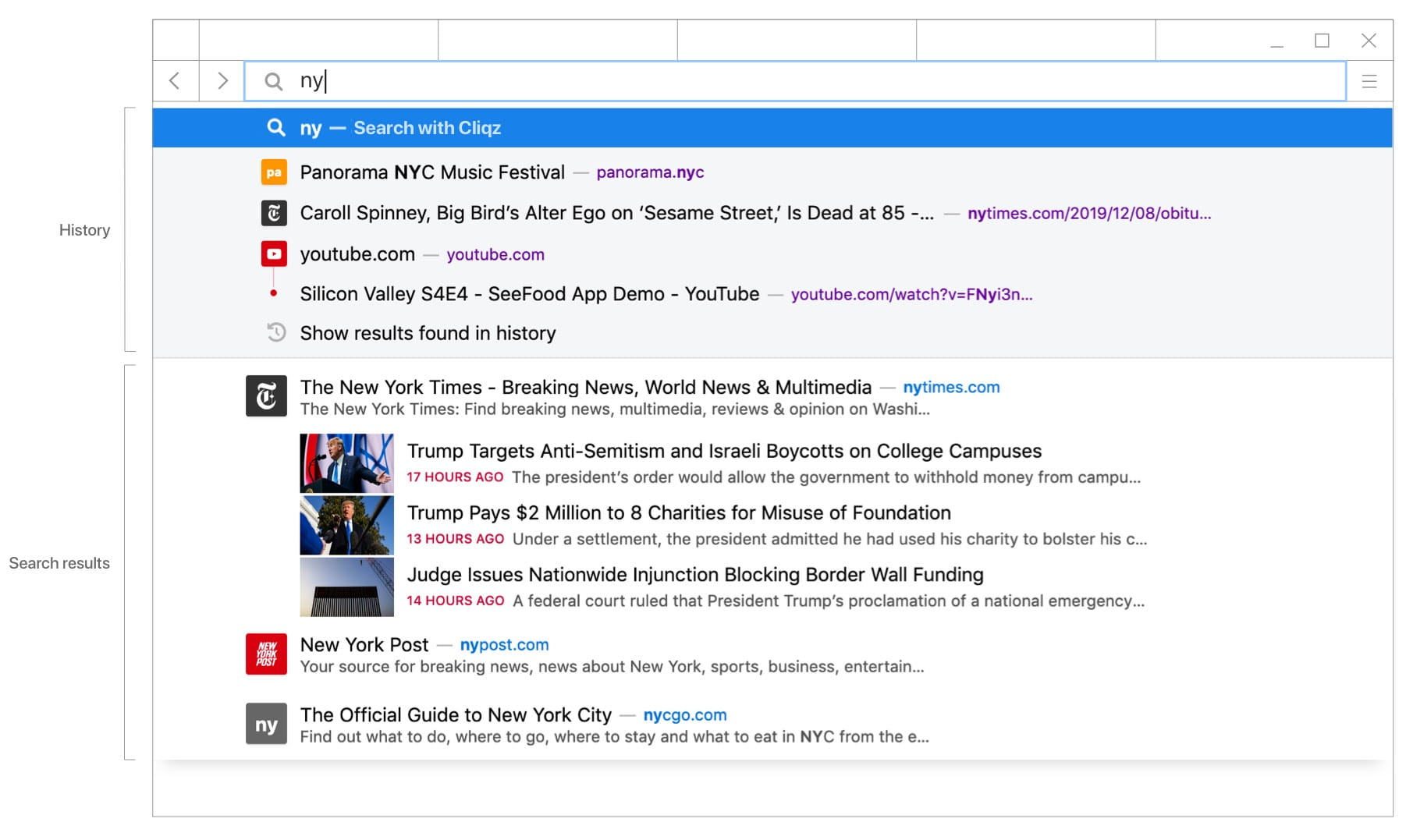Open the nycgo.com link

coord(685,715)
